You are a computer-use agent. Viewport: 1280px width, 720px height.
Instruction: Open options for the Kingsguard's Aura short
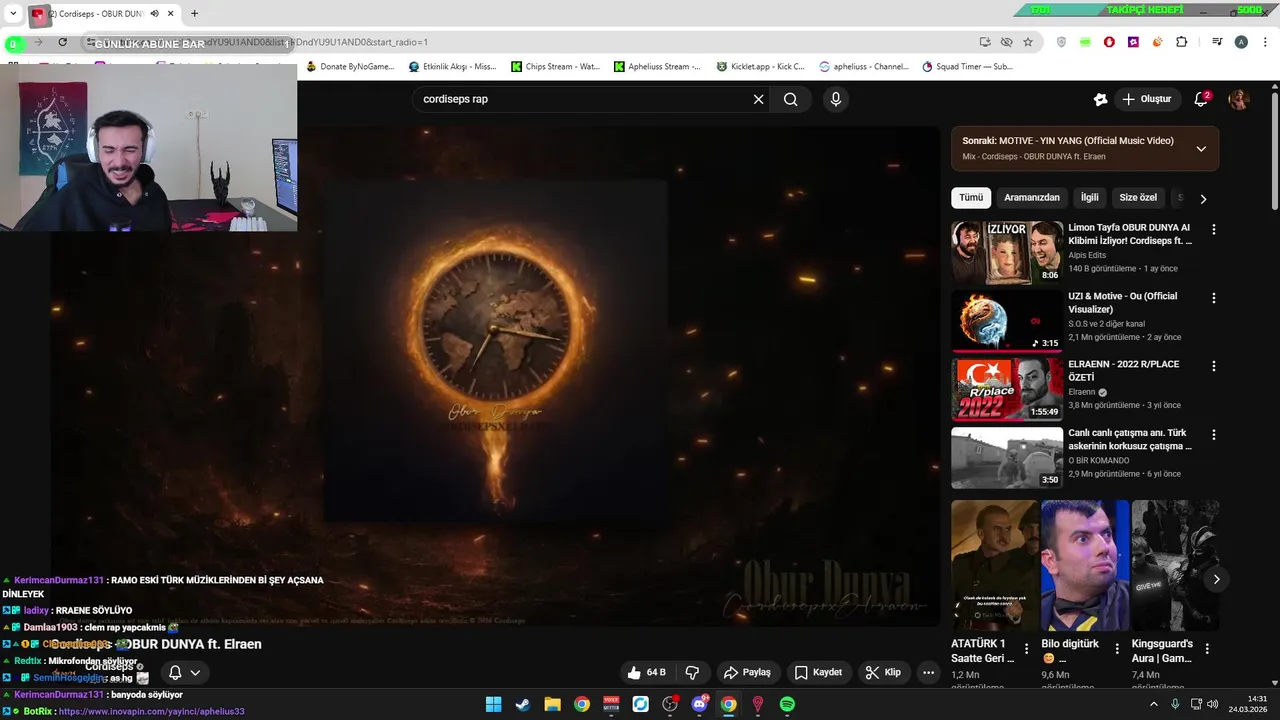(1207, 649)
